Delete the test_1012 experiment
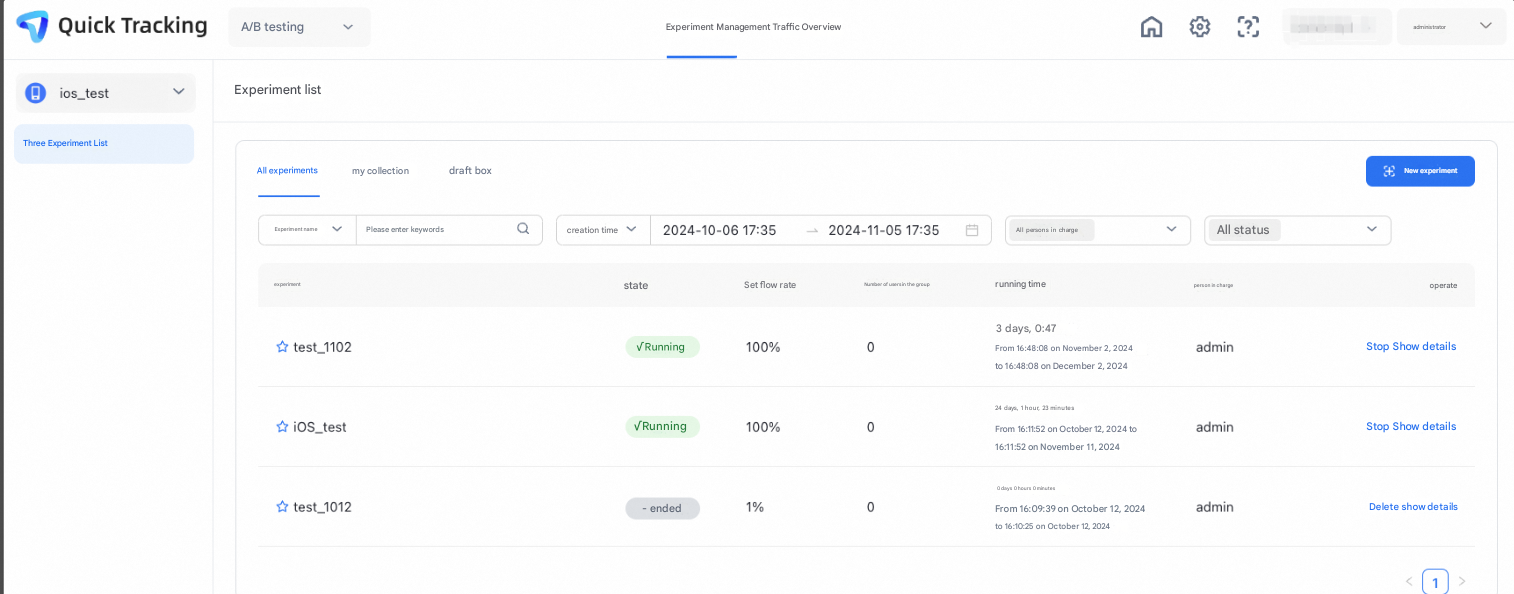The width and height of the screenshot is (1514, 594). coord(1383,507)
